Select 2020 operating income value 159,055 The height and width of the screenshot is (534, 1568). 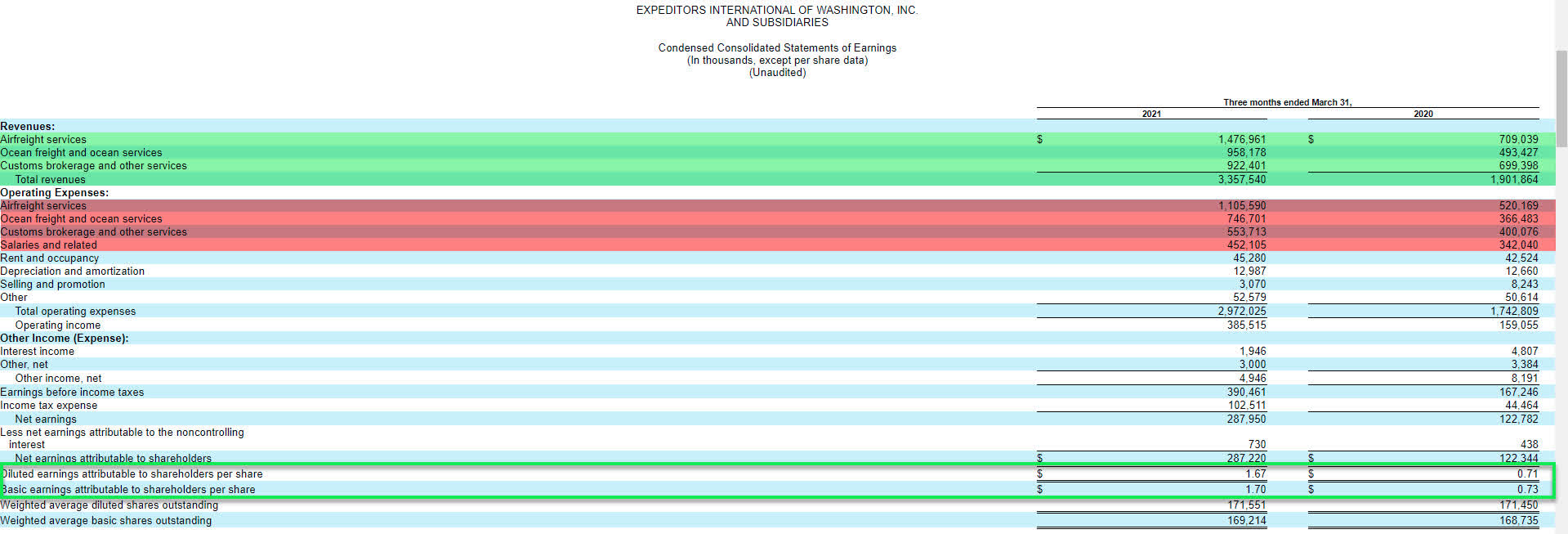(x=1518, y=325)
